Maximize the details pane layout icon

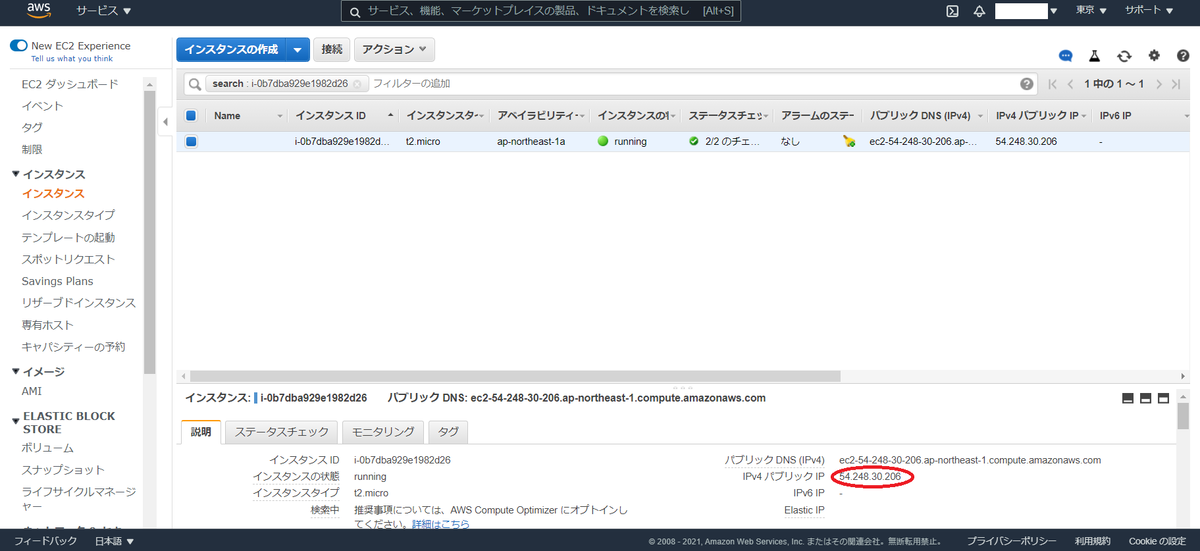coord(1163,398)
